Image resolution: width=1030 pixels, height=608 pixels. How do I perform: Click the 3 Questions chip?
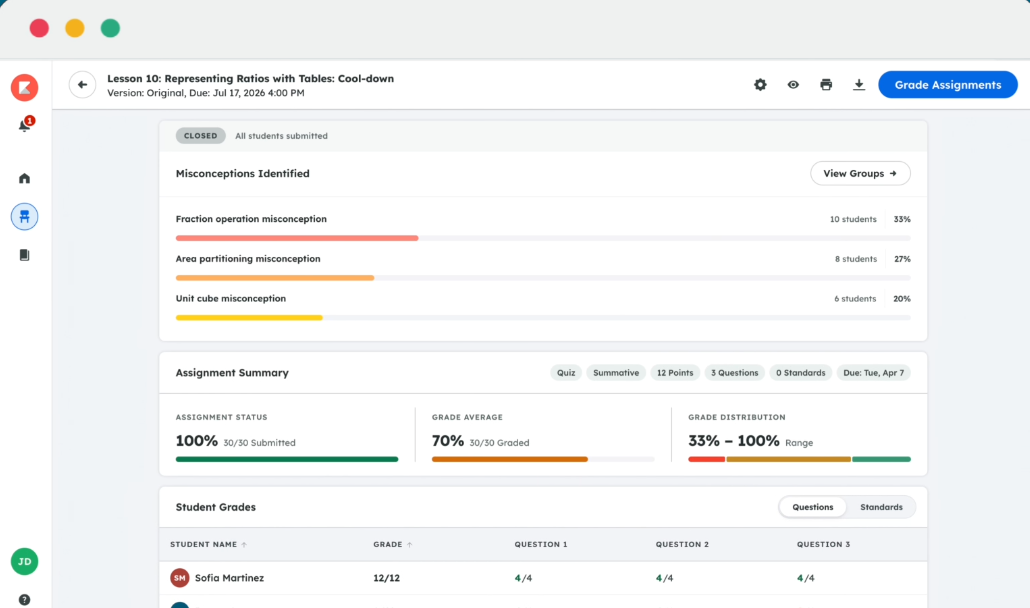[x=734, y=373]
